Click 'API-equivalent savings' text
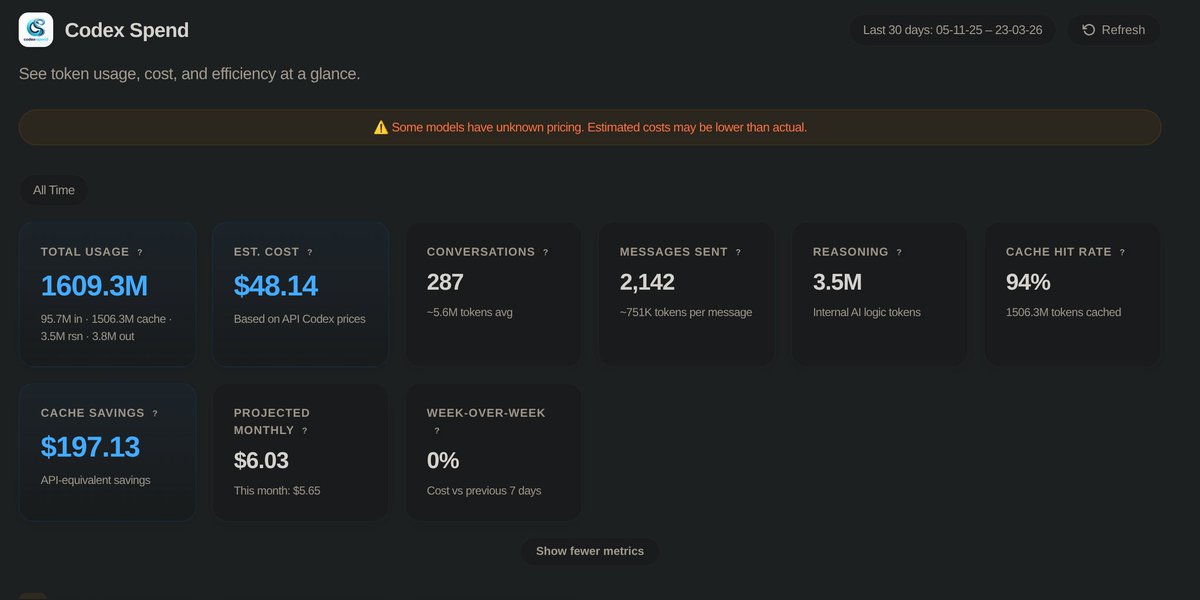This screenshot has width=1200, height=600. [96, 480]
